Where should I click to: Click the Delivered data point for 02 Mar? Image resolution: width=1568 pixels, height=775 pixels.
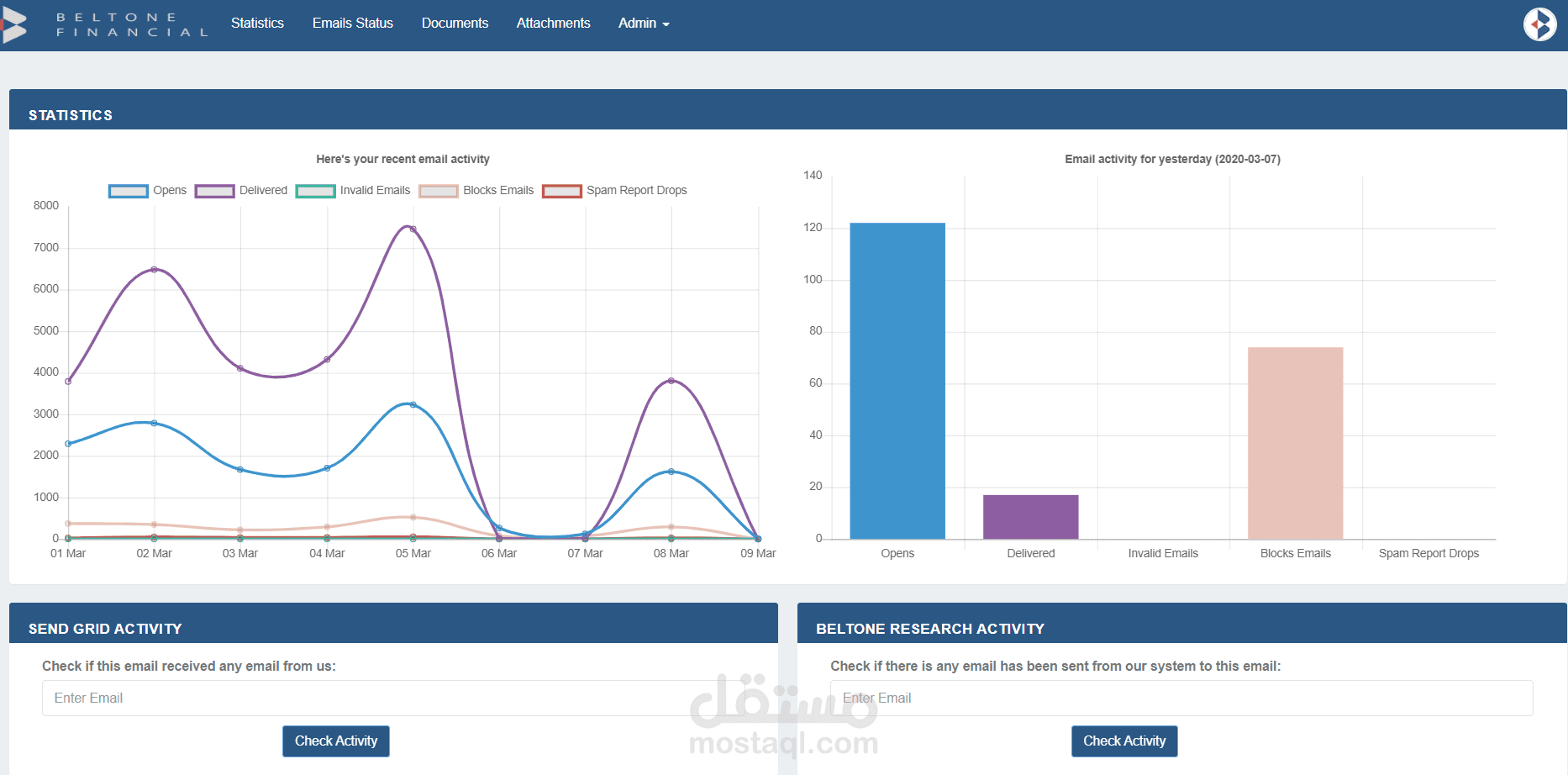[154, 270]
